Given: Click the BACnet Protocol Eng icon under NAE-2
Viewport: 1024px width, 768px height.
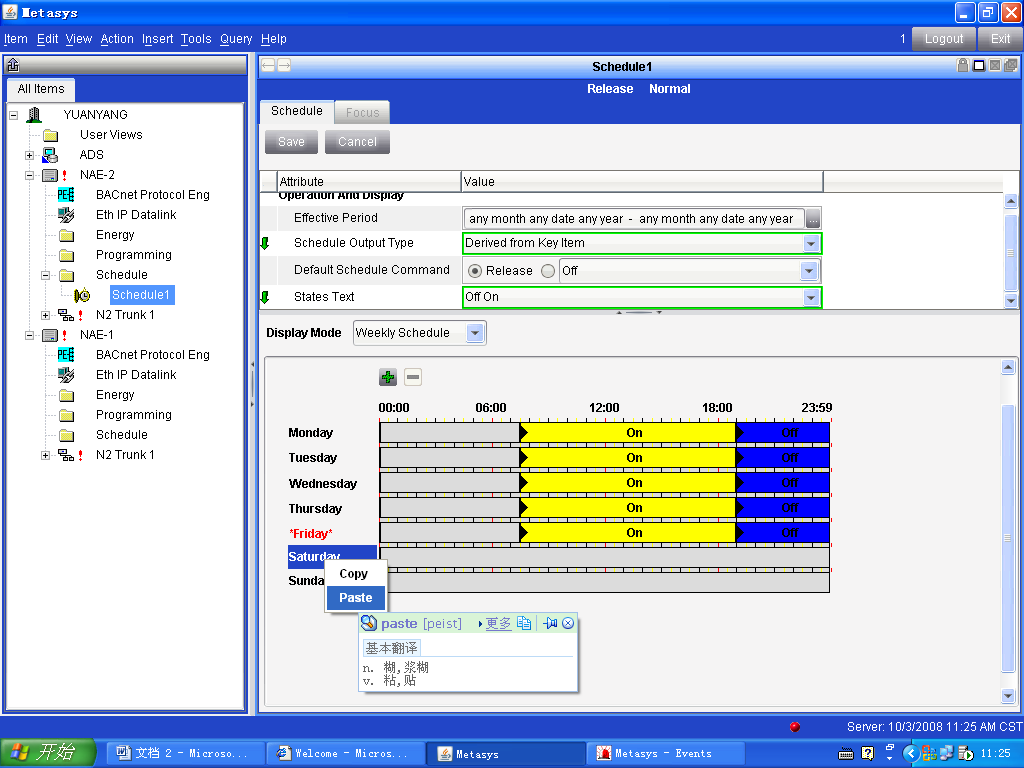Looking at the screenshot, I should 66,195.
